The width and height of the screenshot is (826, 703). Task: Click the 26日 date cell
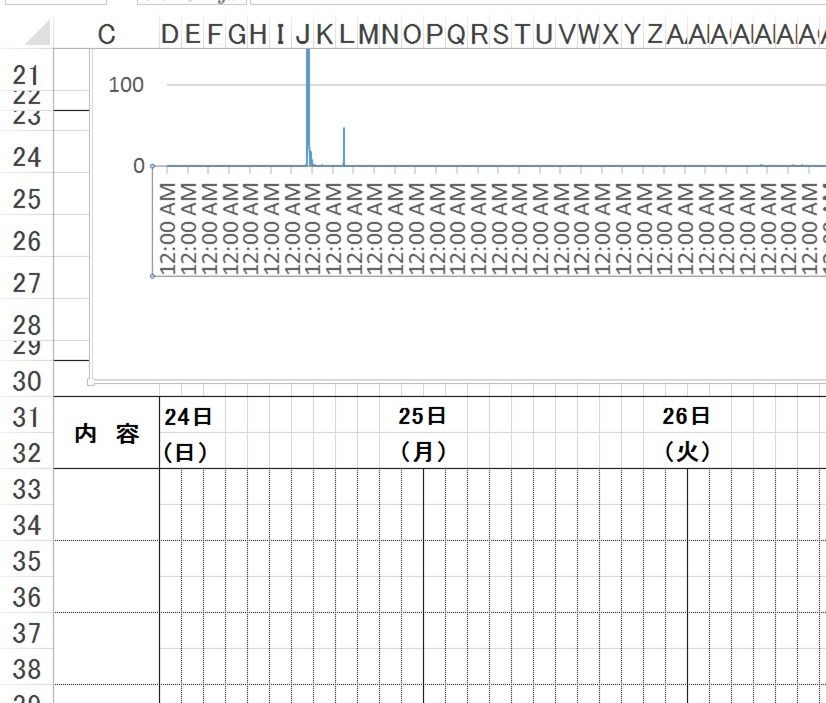686,417
